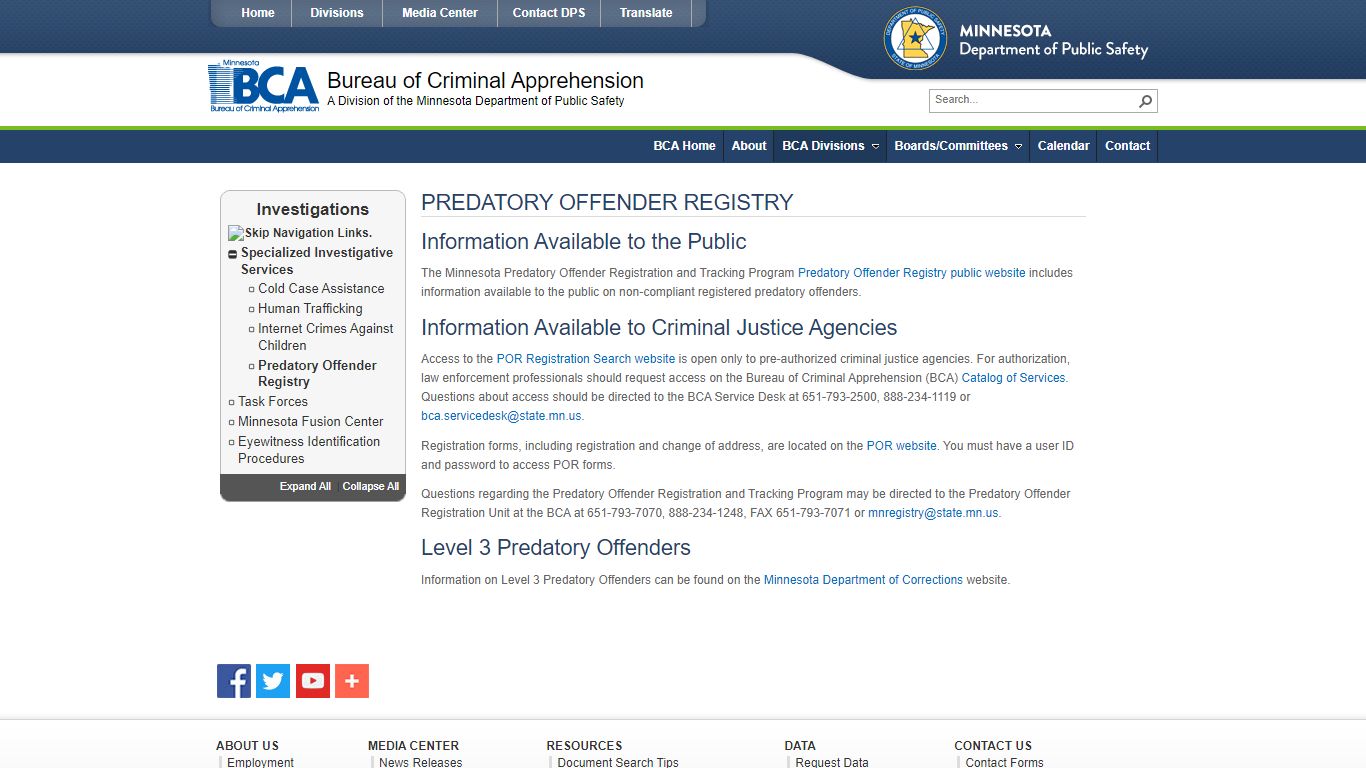Open Human Trafficking in sidebar
Screen dimensions: 1366x768
click(310, 308)
